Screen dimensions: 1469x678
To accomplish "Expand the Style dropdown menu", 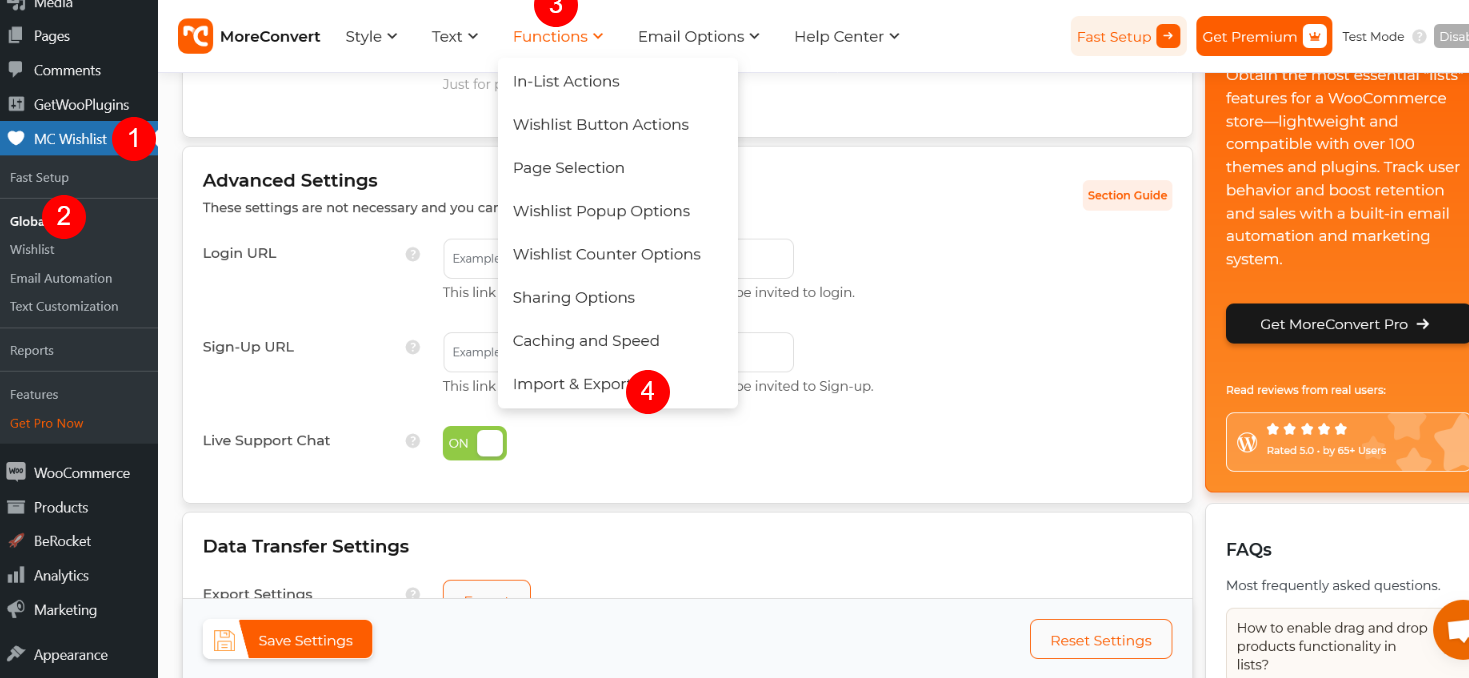I will click(371, 37).
